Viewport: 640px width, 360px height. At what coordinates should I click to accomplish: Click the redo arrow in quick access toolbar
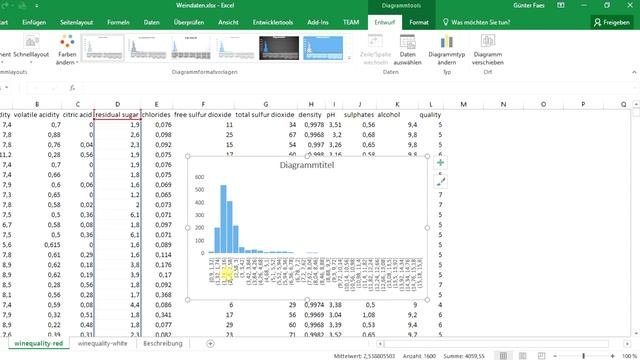[5, 5]
